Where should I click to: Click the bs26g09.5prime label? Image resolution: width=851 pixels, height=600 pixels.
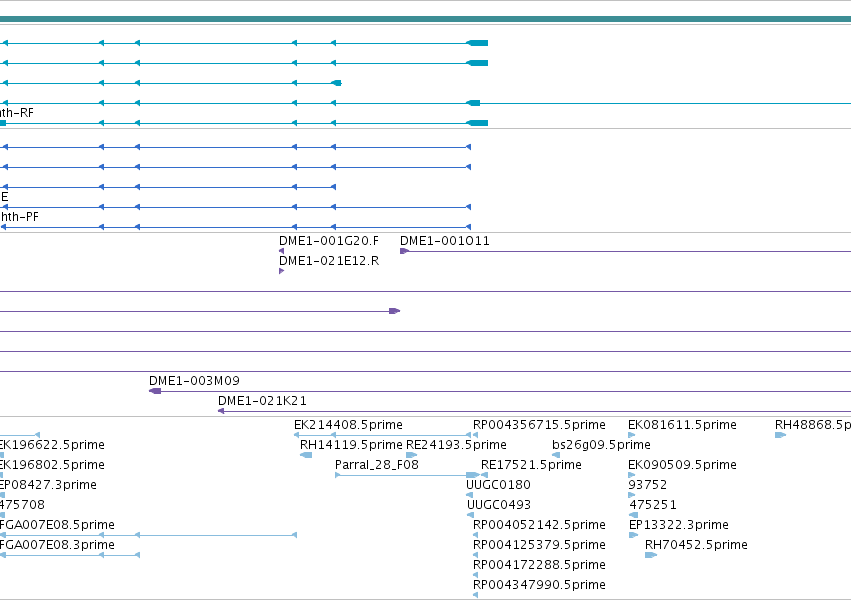[601, 445]
